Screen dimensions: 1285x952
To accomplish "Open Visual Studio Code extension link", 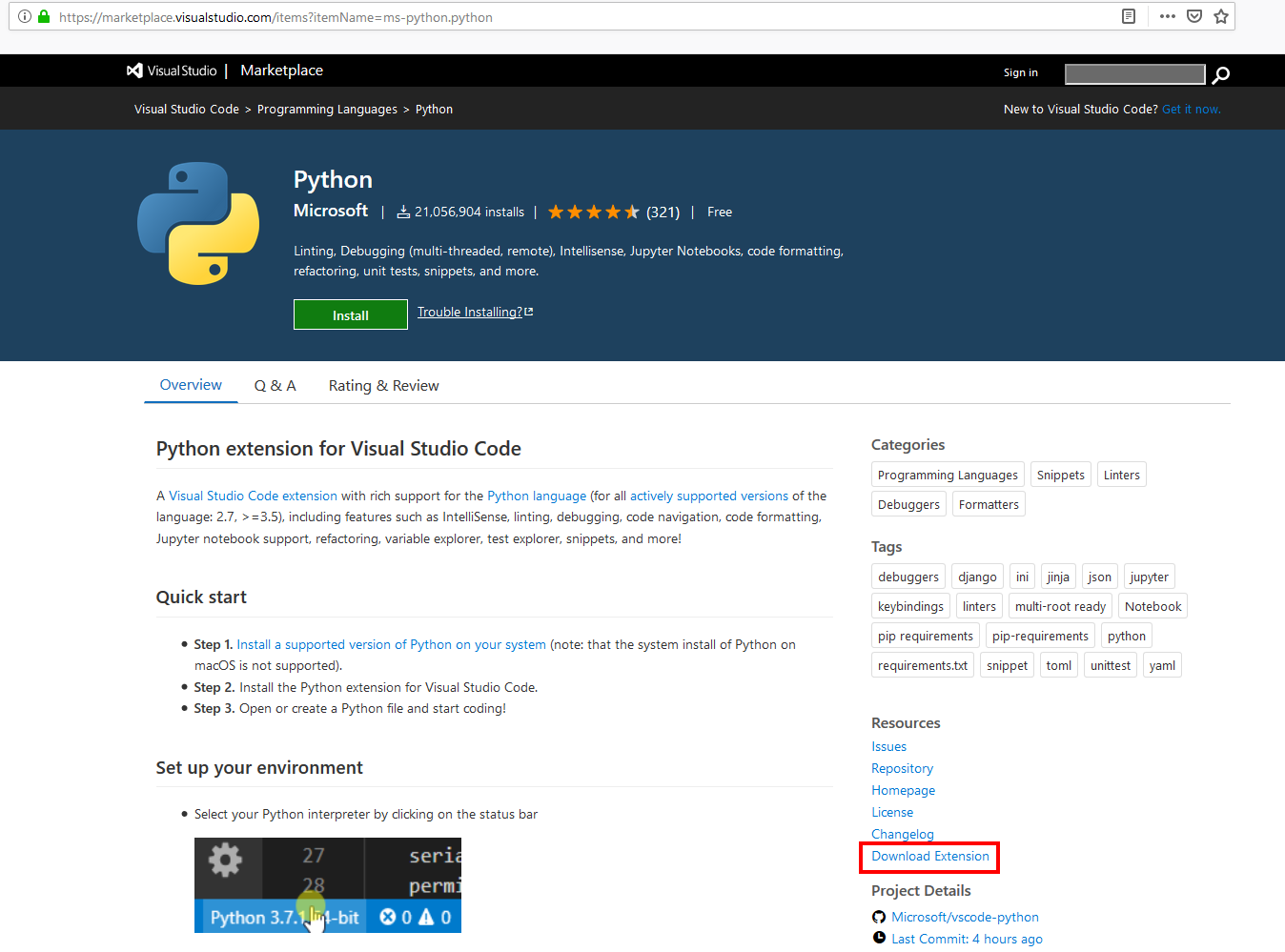I will tap(253, 496).
